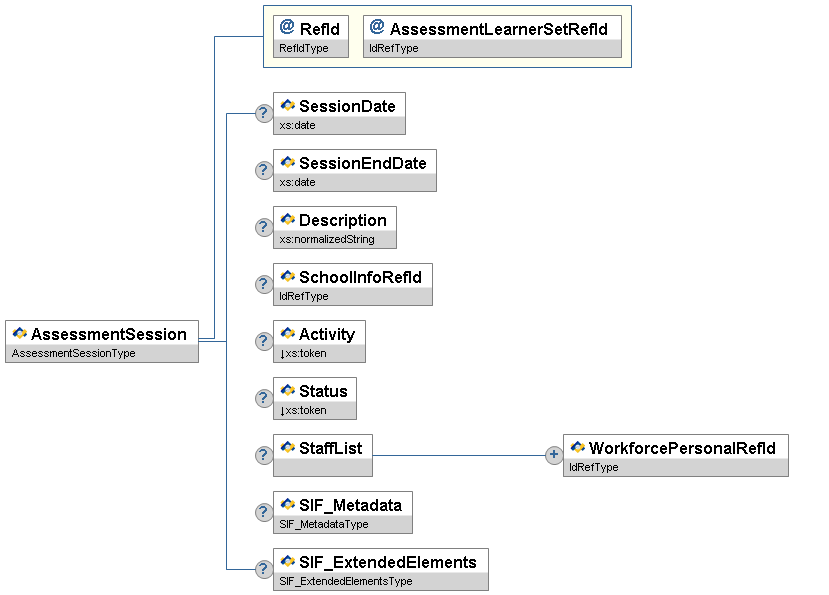Select the SIF_ExtendedElements element box
Screen dimensions: 829x595
[x=387, y=562]
